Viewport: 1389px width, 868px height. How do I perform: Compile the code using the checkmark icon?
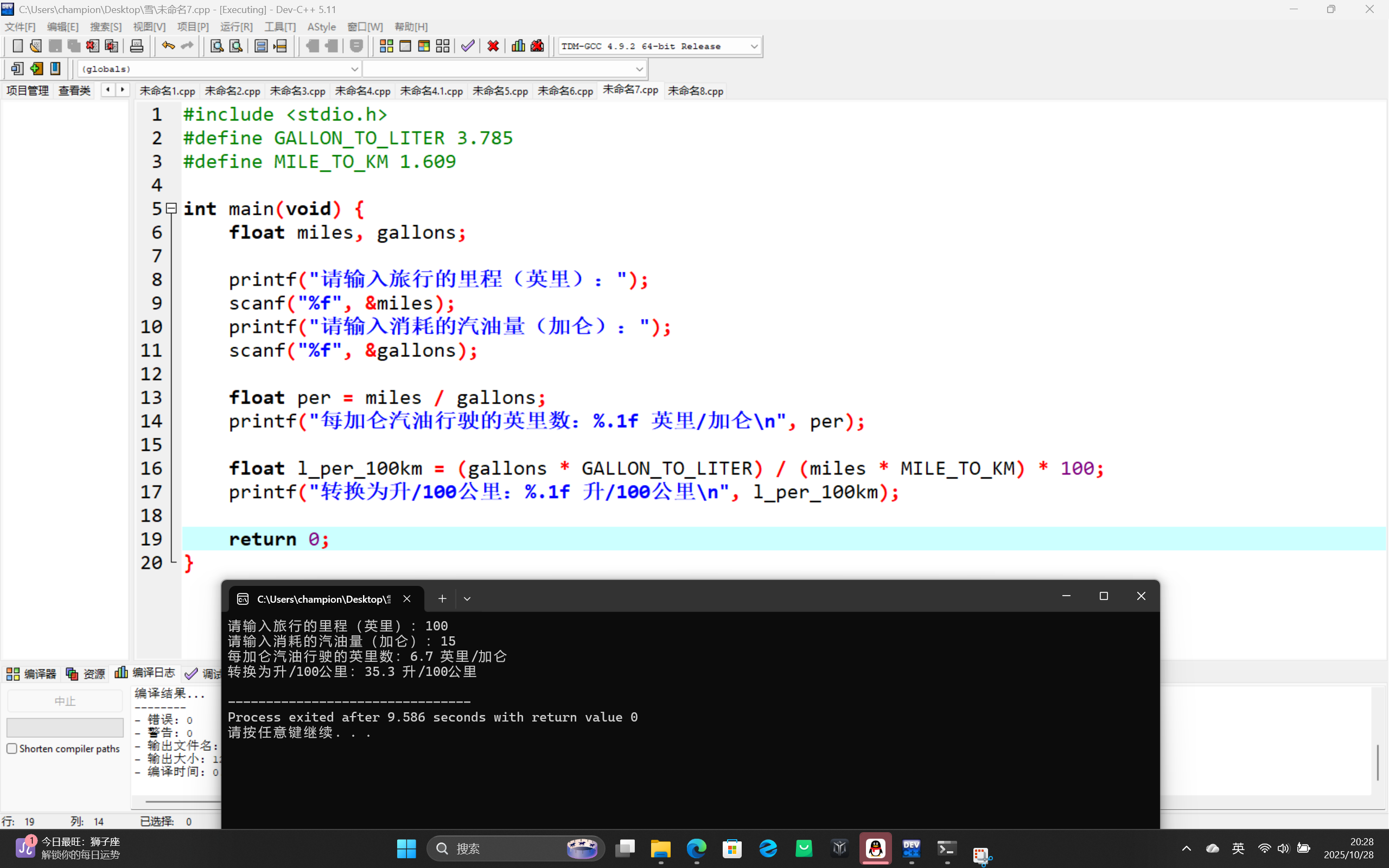click(x=467, y=46)
